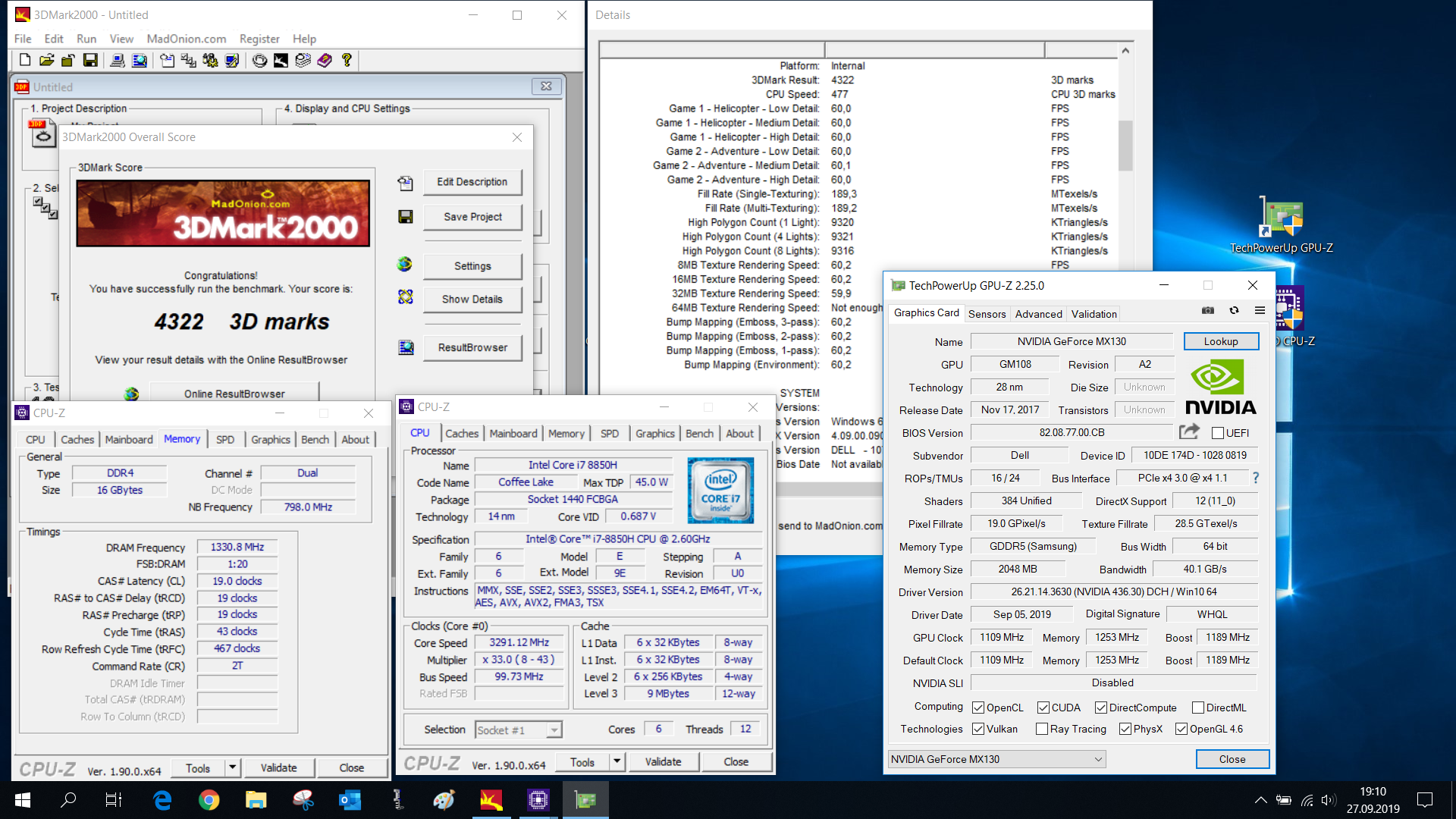Click the icon beside Edit Description button
The image size is (1456, 819).
pyautogui.click(x=406, y=183)
